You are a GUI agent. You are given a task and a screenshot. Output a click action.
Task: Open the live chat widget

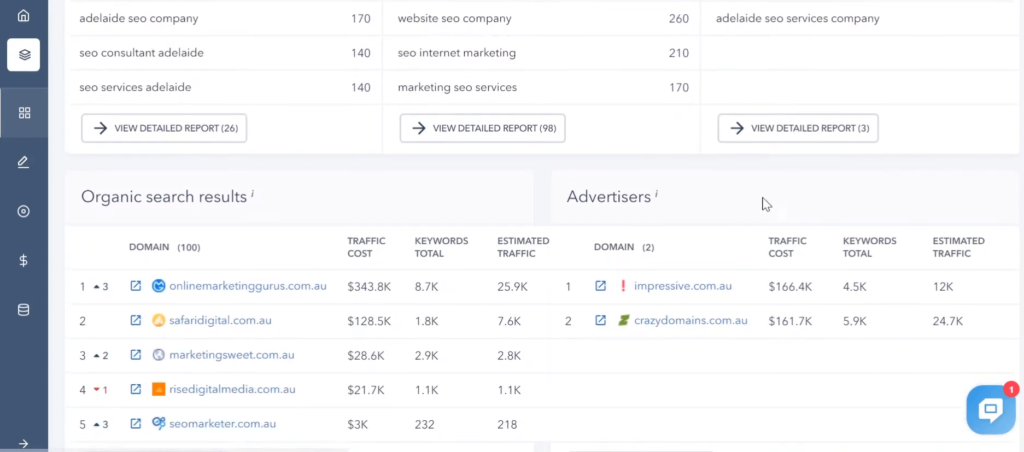click(990, 409)
